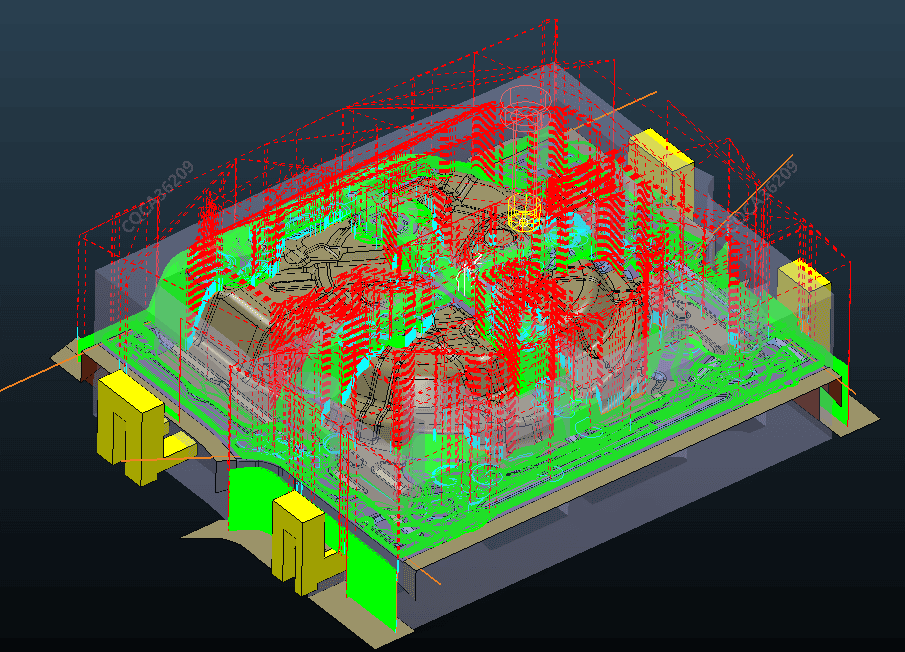Pick the orange axis line end at far left
The height and width of the screenshot is (652, 905).
point(6,389)
